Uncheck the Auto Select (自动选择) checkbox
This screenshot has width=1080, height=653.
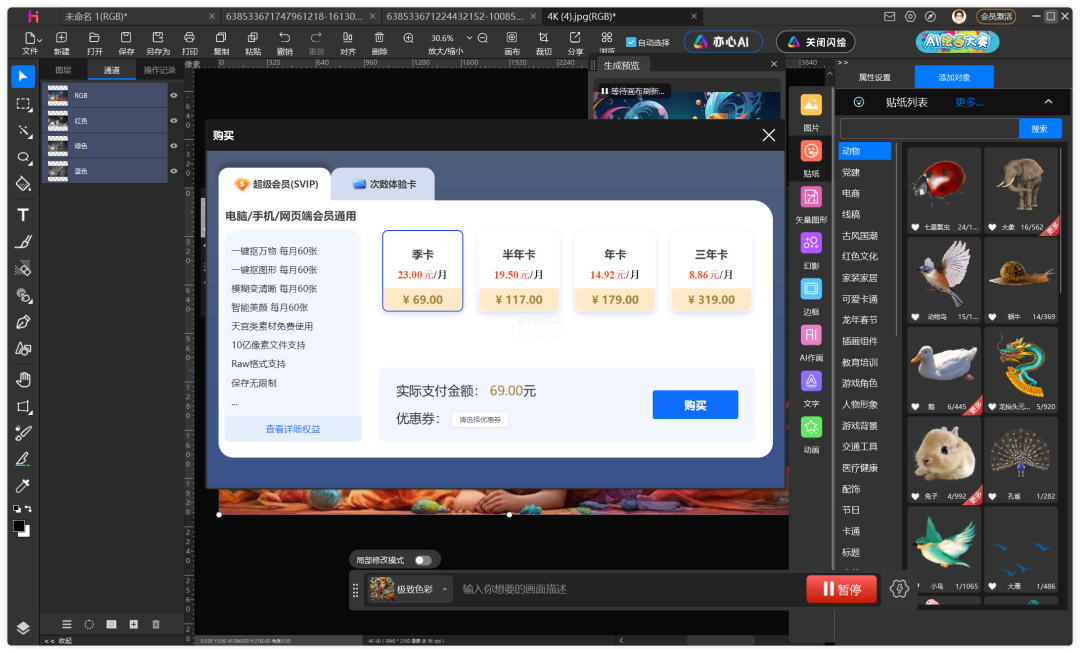631,42
